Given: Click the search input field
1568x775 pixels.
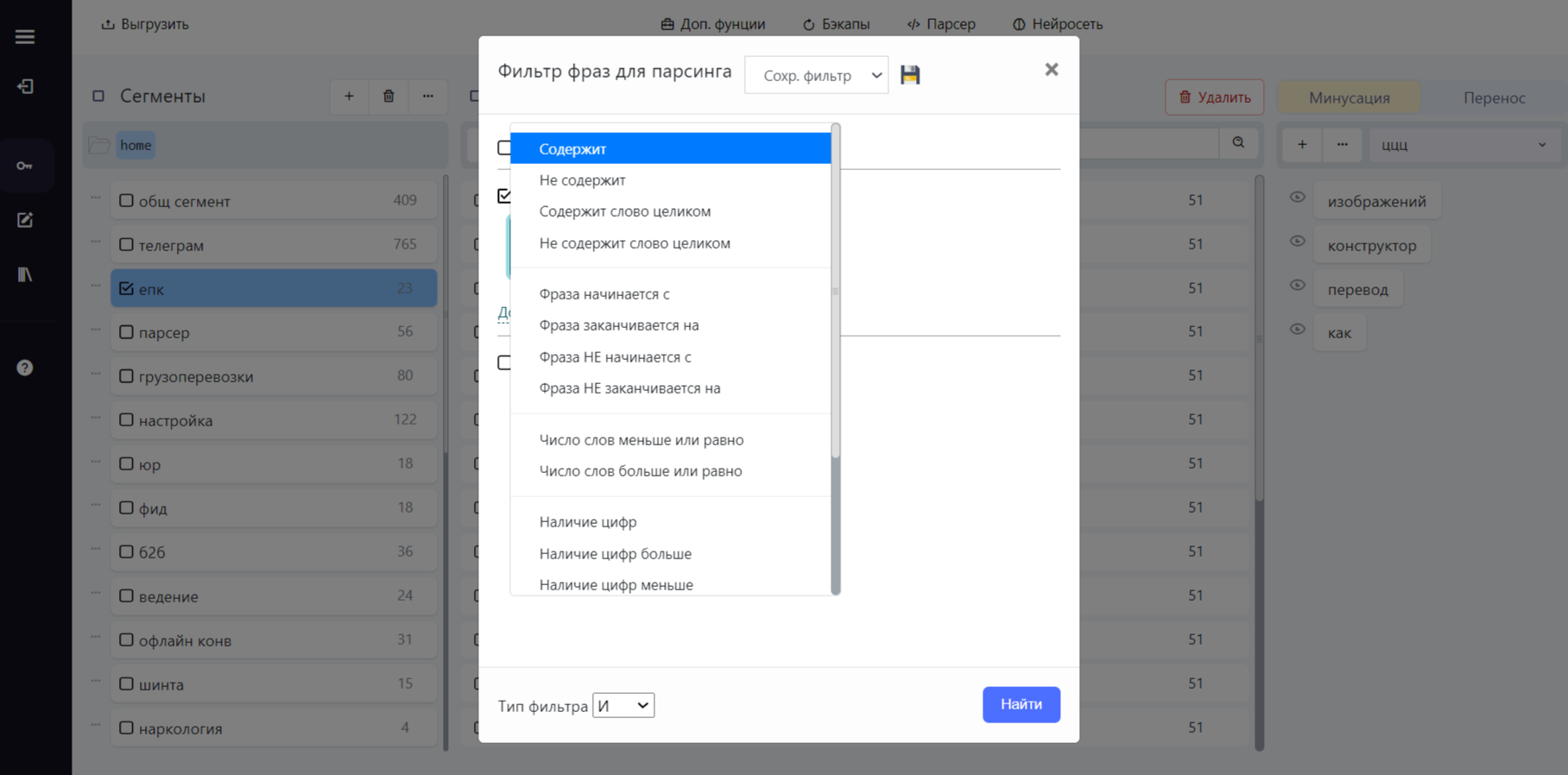Looking at the screenshot, I should [x=1148, y=143].
